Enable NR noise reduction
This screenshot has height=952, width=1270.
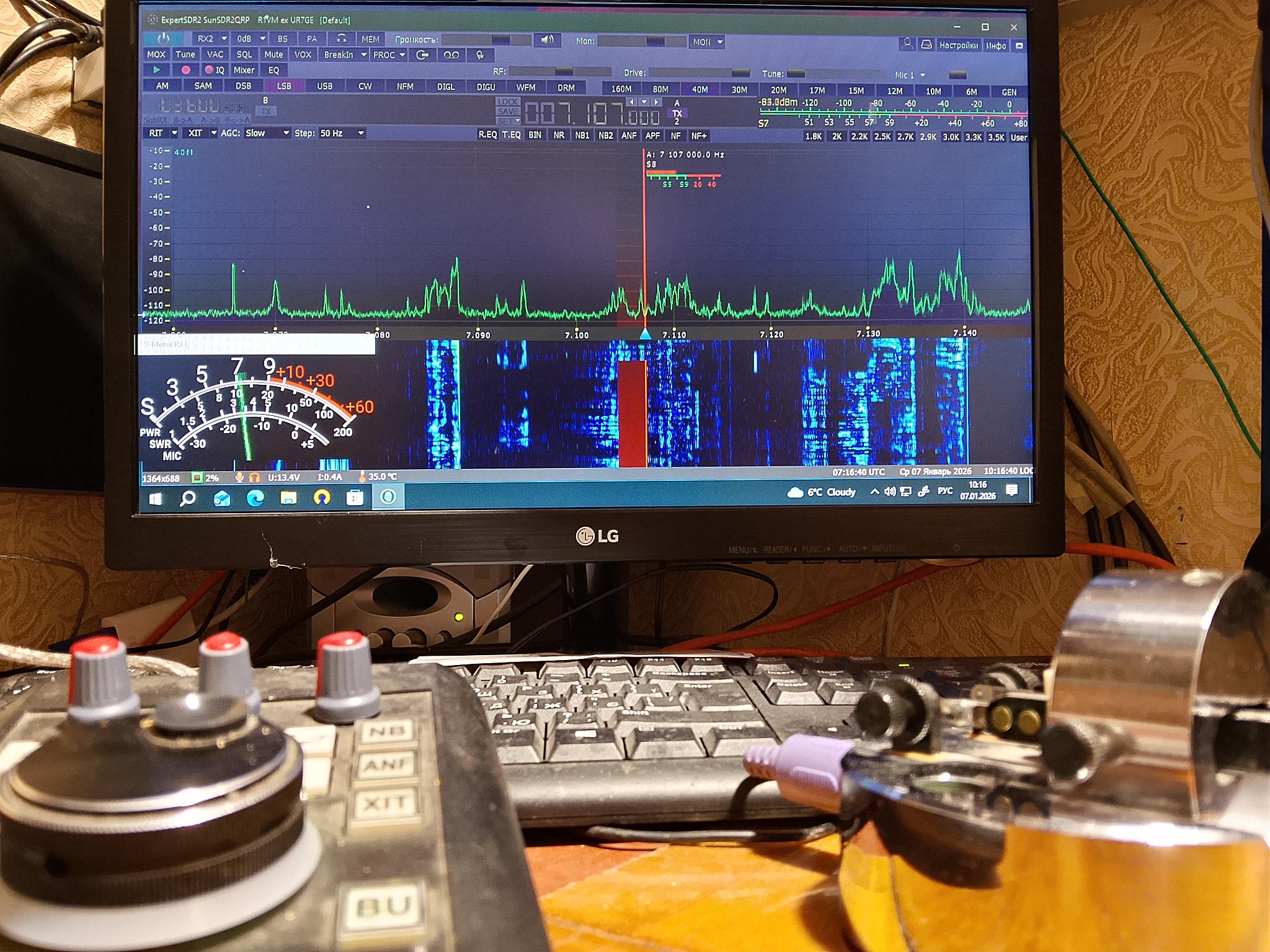pyautogui.click(x=559, y=135)
